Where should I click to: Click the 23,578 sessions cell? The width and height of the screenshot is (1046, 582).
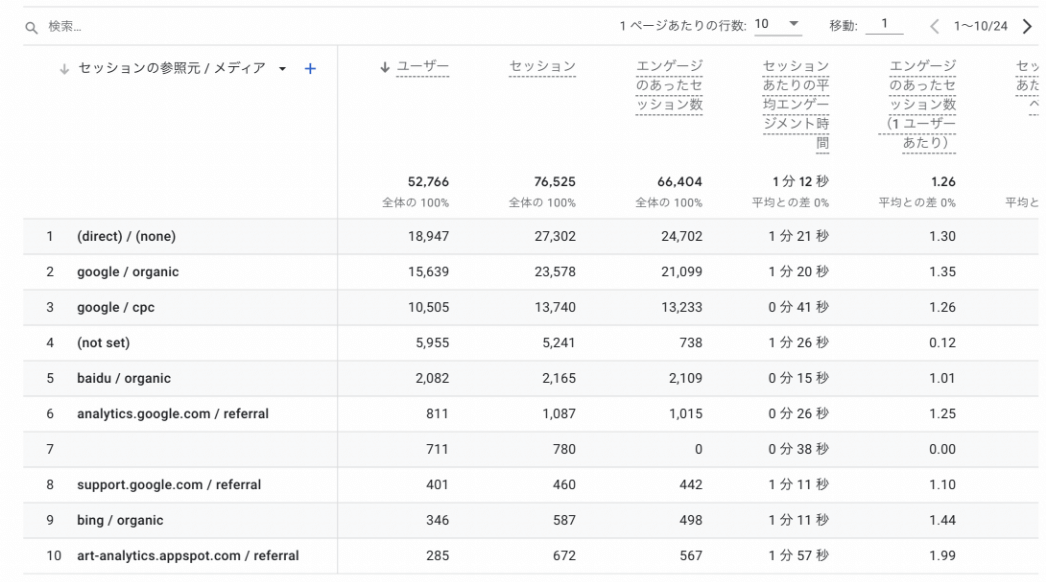tap(555, 272)
